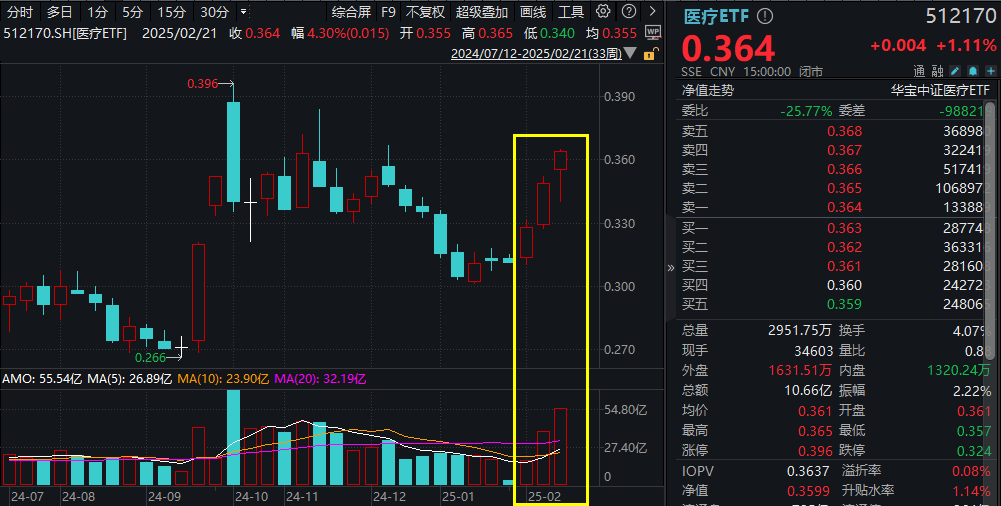Select the 15分 period tab
The width and height of the screenshot is (1001, 506).
[172, 12]
